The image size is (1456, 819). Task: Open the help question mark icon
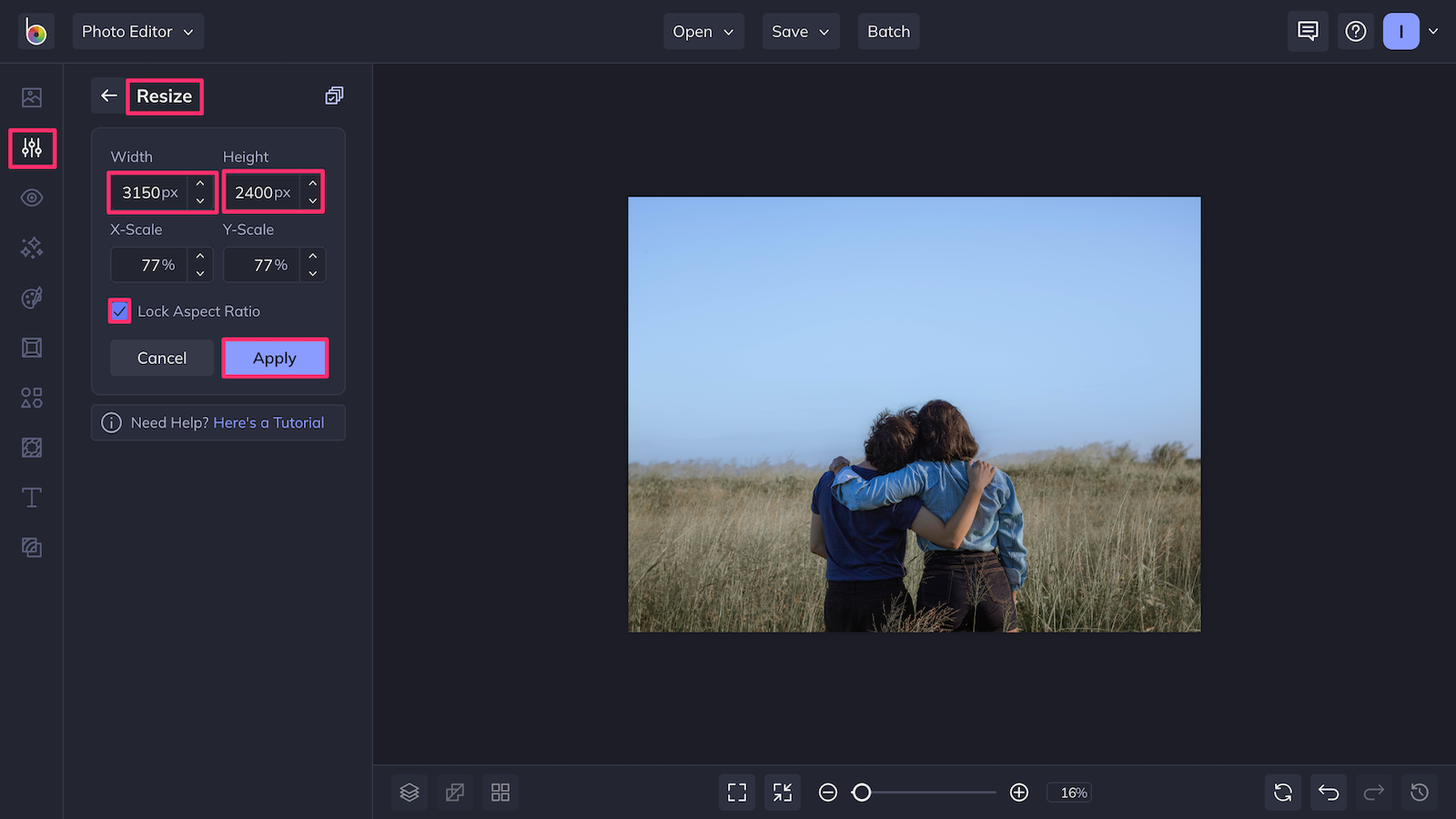click(x=1356, y=32)
